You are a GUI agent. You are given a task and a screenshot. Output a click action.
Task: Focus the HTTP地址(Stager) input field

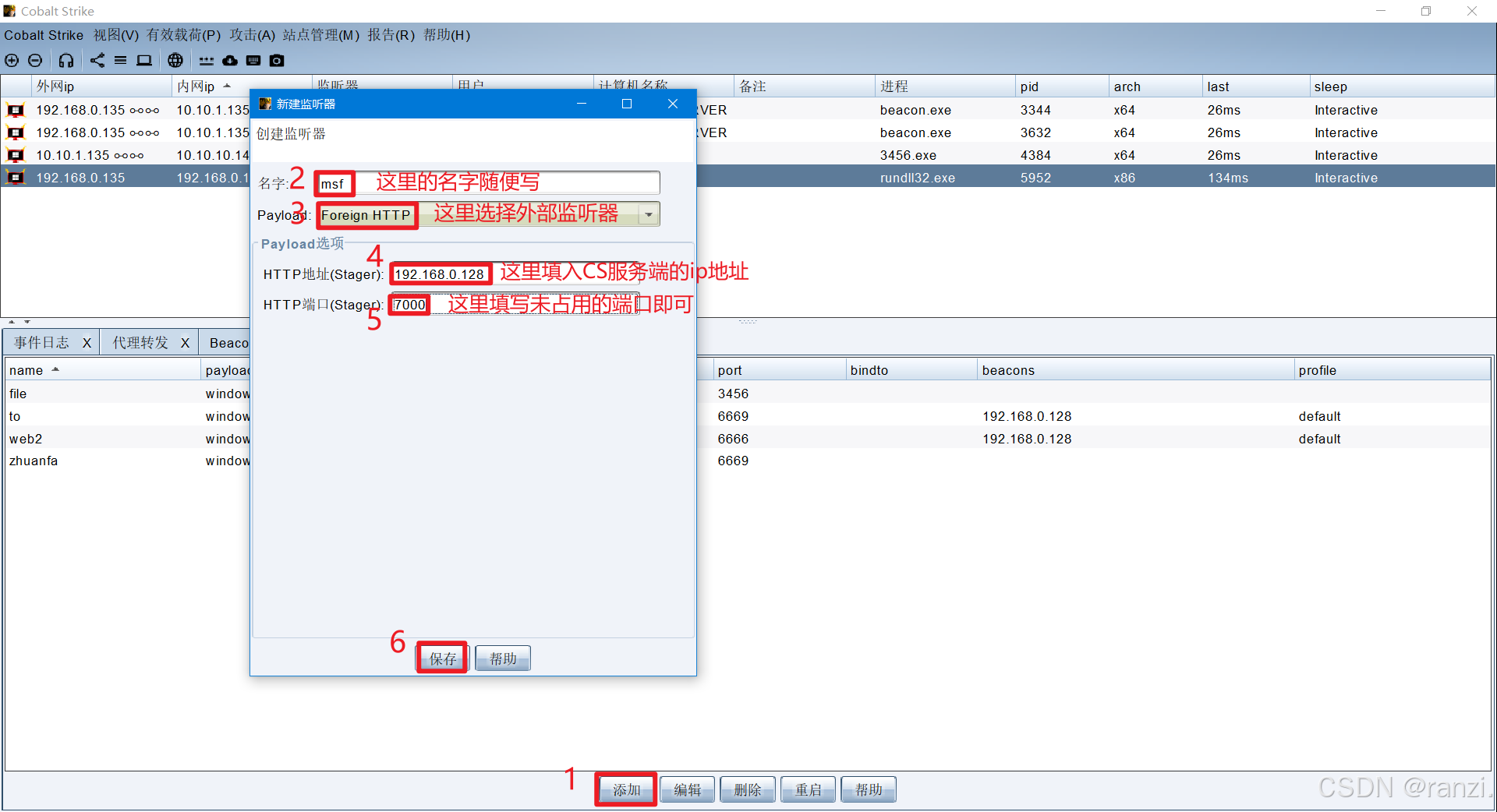pyautogui.click(x=515, y=274)
